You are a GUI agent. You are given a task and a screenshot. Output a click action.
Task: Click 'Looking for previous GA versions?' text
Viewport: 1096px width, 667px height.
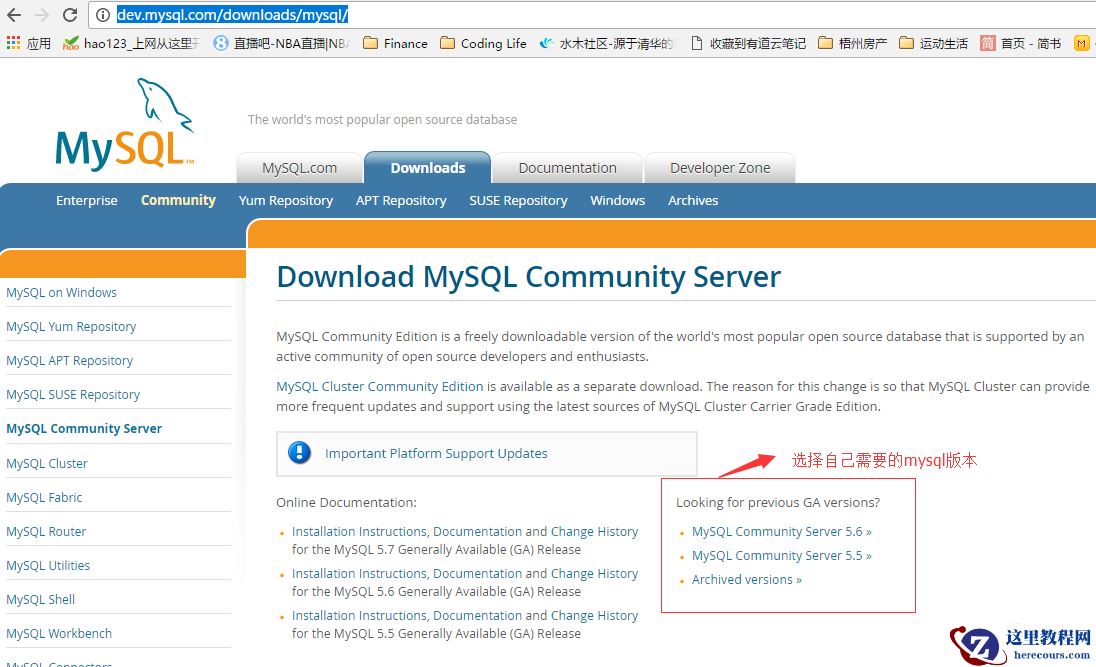coord(778,502)
